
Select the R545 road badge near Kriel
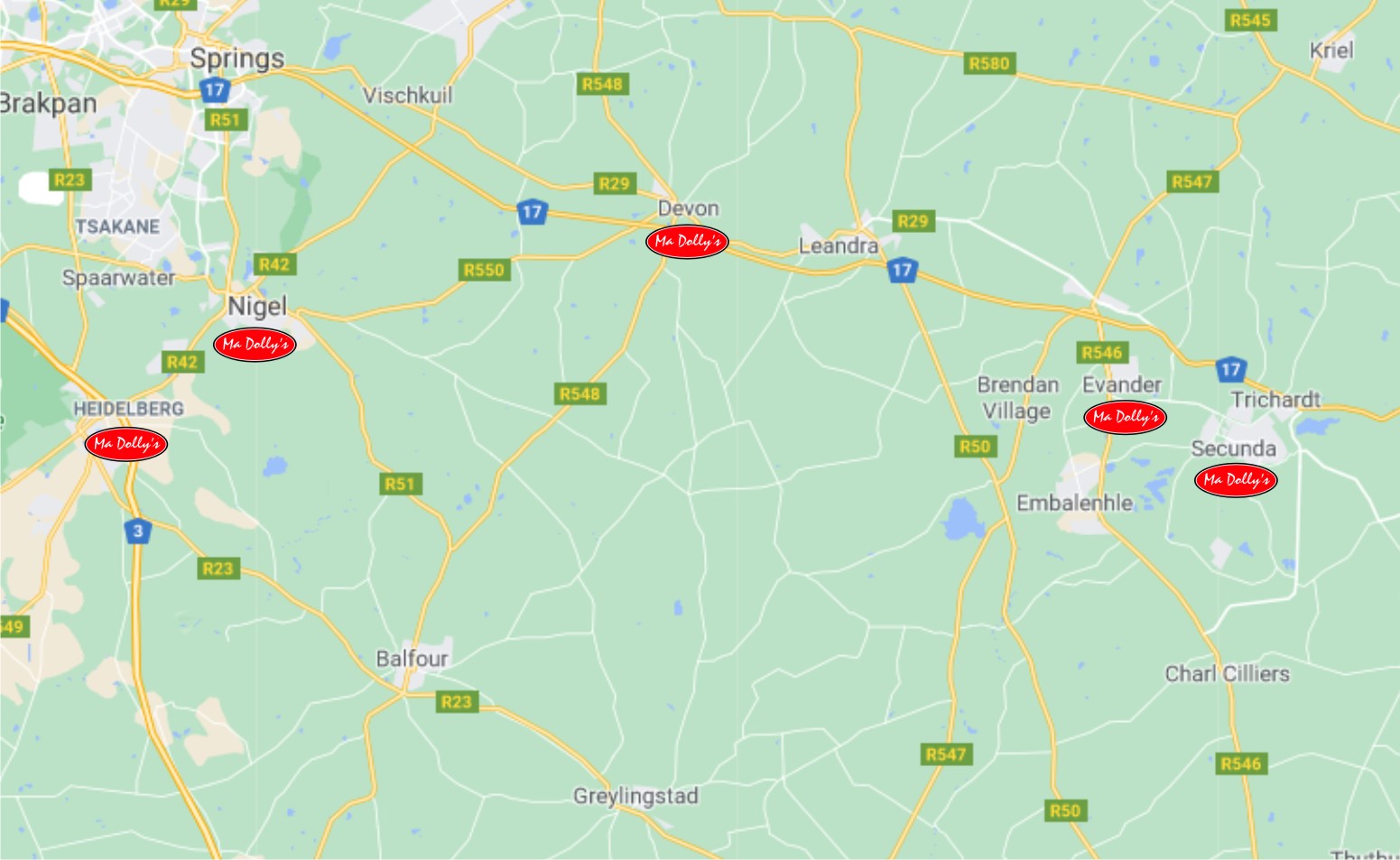[1250, 20]
